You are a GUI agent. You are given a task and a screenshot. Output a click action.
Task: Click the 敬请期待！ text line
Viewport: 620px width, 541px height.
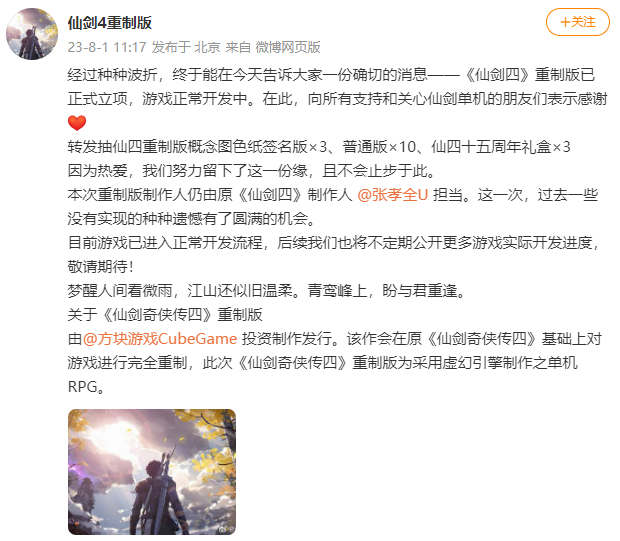tap(101, 267)
